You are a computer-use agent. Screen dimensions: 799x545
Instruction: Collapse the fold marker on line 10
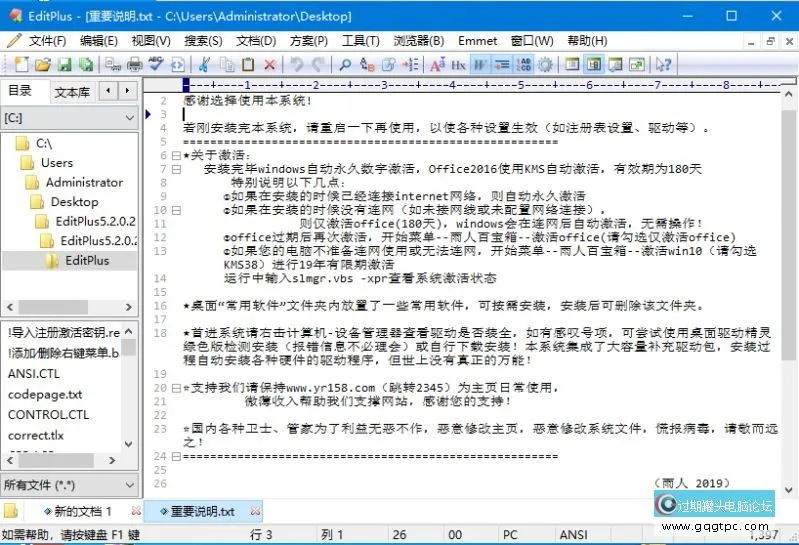click(176, 210)
